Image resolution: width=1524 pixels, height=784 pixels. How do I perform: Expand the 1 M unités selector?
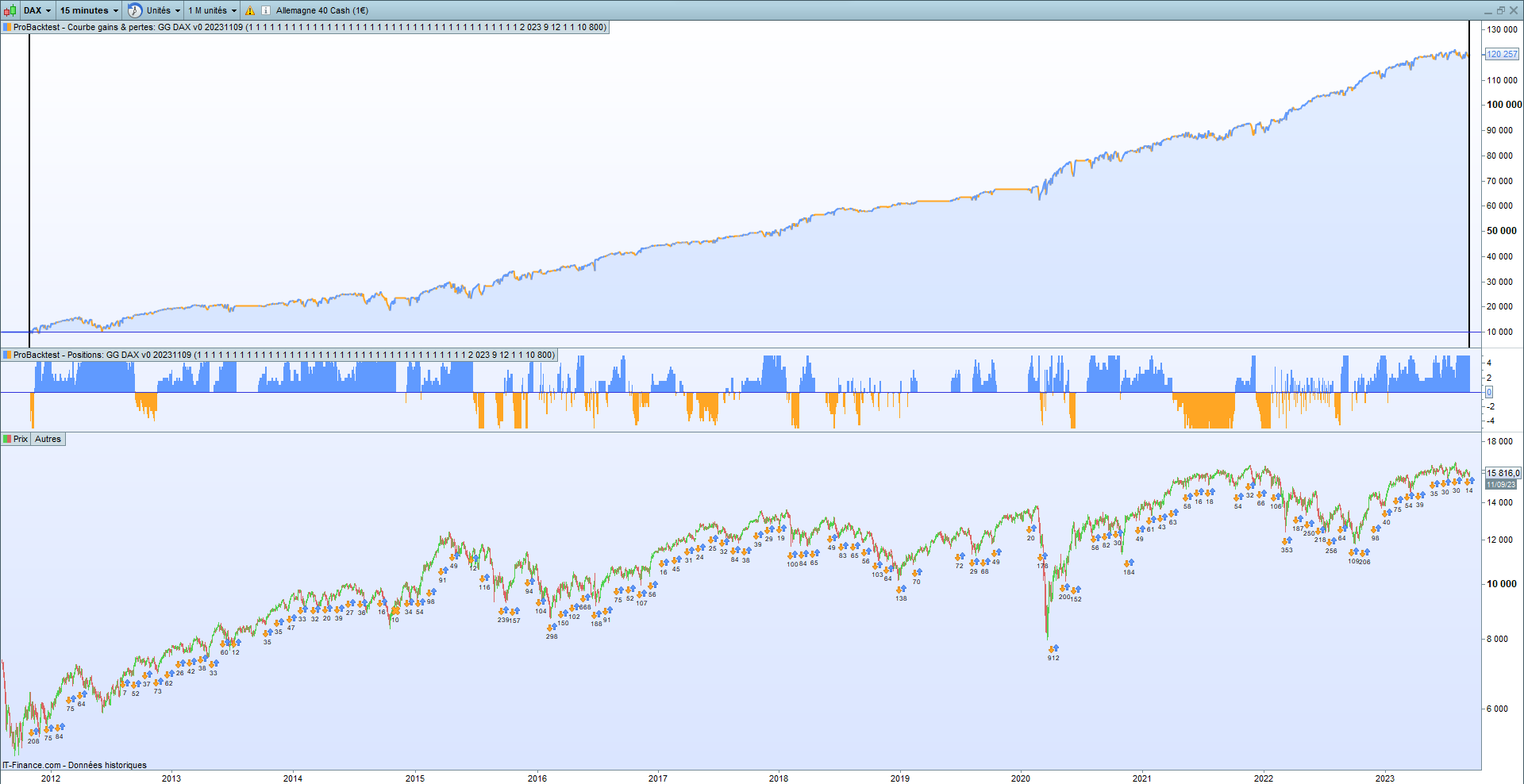point(212,10)
